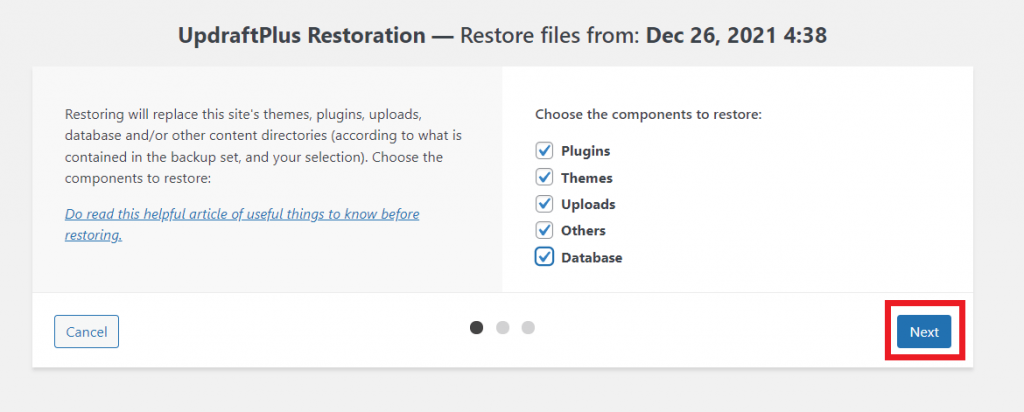Click the 'Restoring will replace' description paragraph
This screenshot has height=412, width=1024.
(264, 146)
